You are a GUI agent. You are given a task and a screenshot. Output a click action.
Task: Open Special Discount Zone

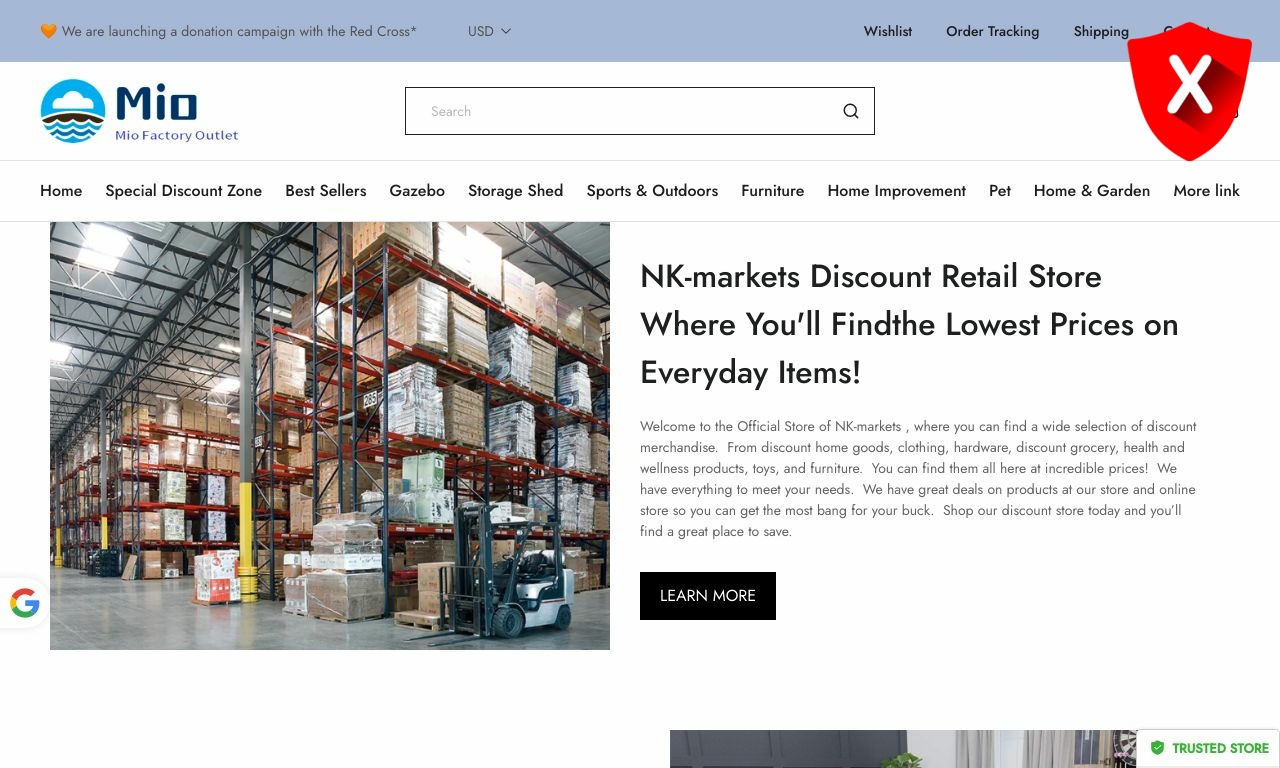pyautogui.click(x=184, y=191)
